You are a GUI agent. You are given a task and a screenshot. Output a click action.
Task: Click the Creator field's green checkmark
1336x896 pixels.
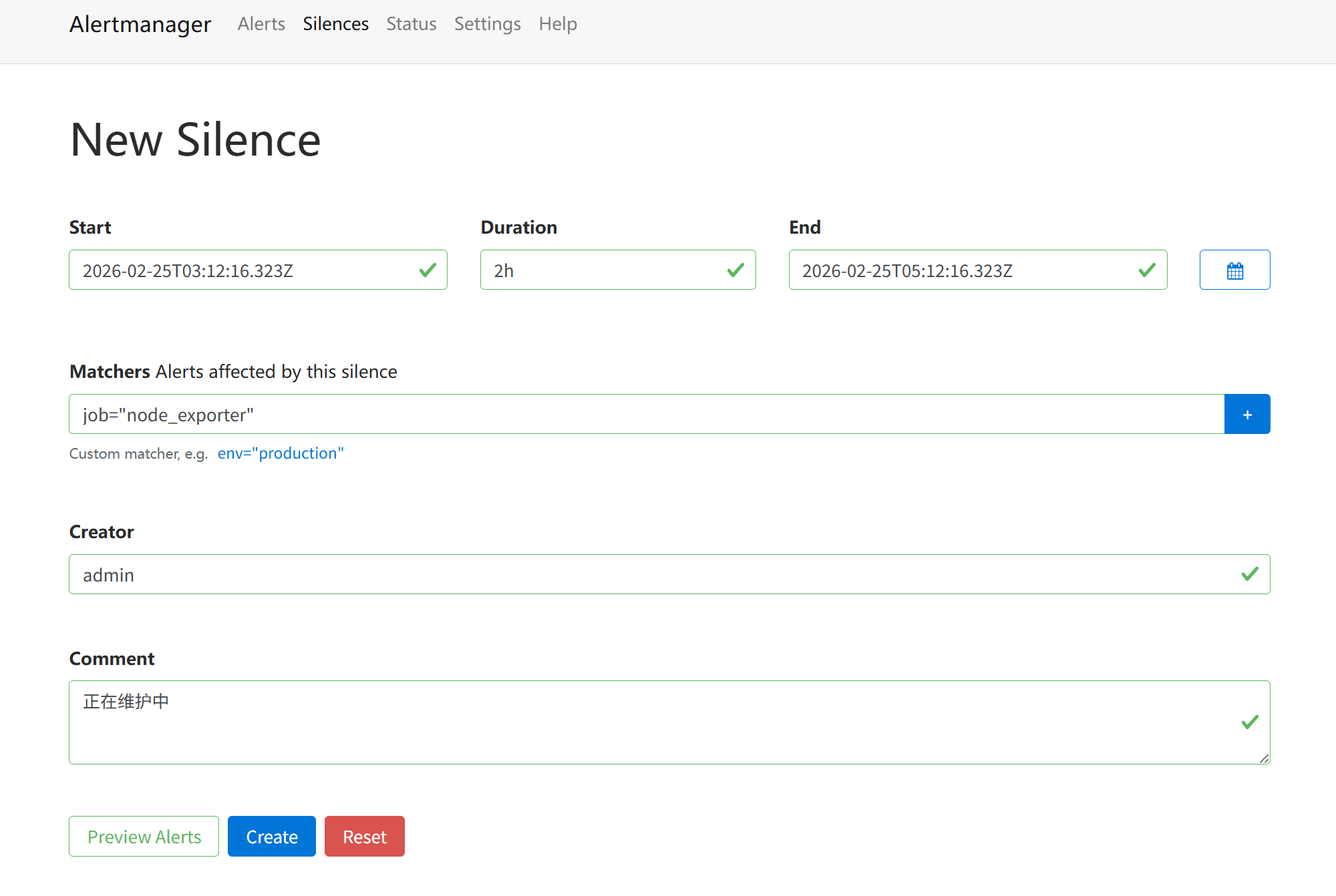point(1249,574)
